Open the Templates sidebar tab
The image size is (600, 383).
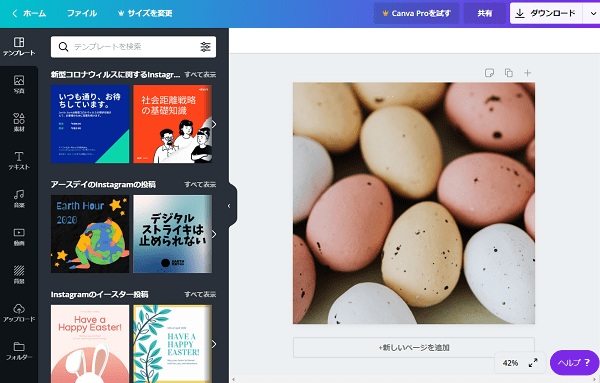click(x=19, y=47)
